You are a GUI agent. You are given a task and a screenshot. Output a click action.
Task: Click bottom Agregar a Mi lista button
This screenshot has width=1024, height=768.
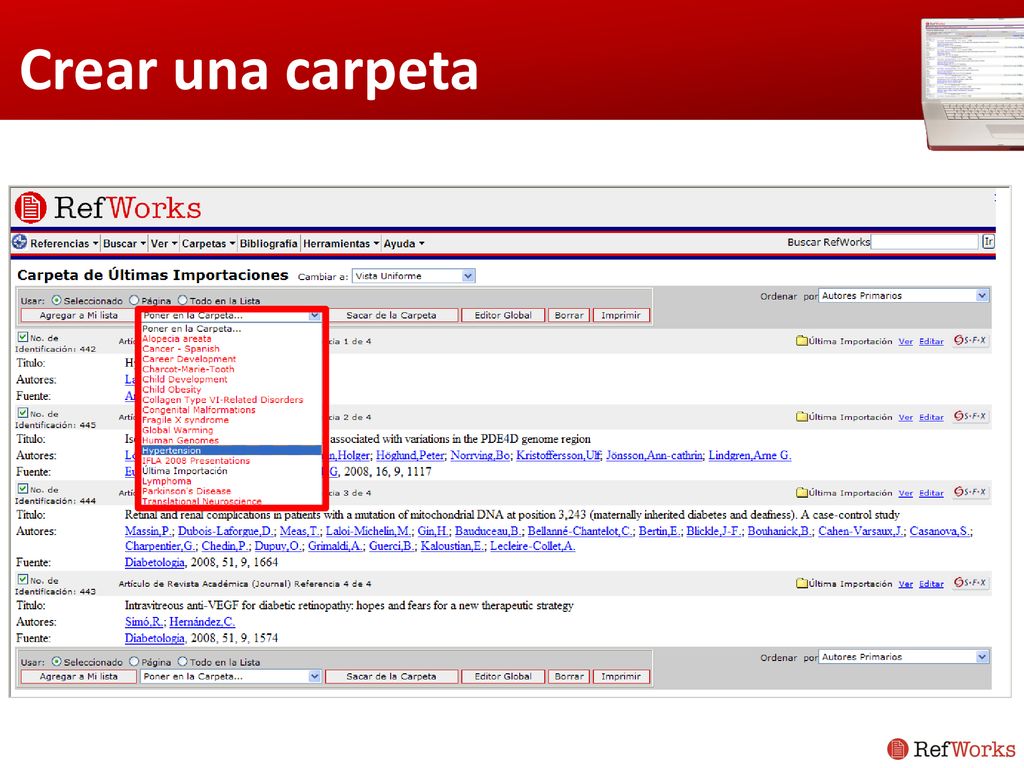point(78,677)
